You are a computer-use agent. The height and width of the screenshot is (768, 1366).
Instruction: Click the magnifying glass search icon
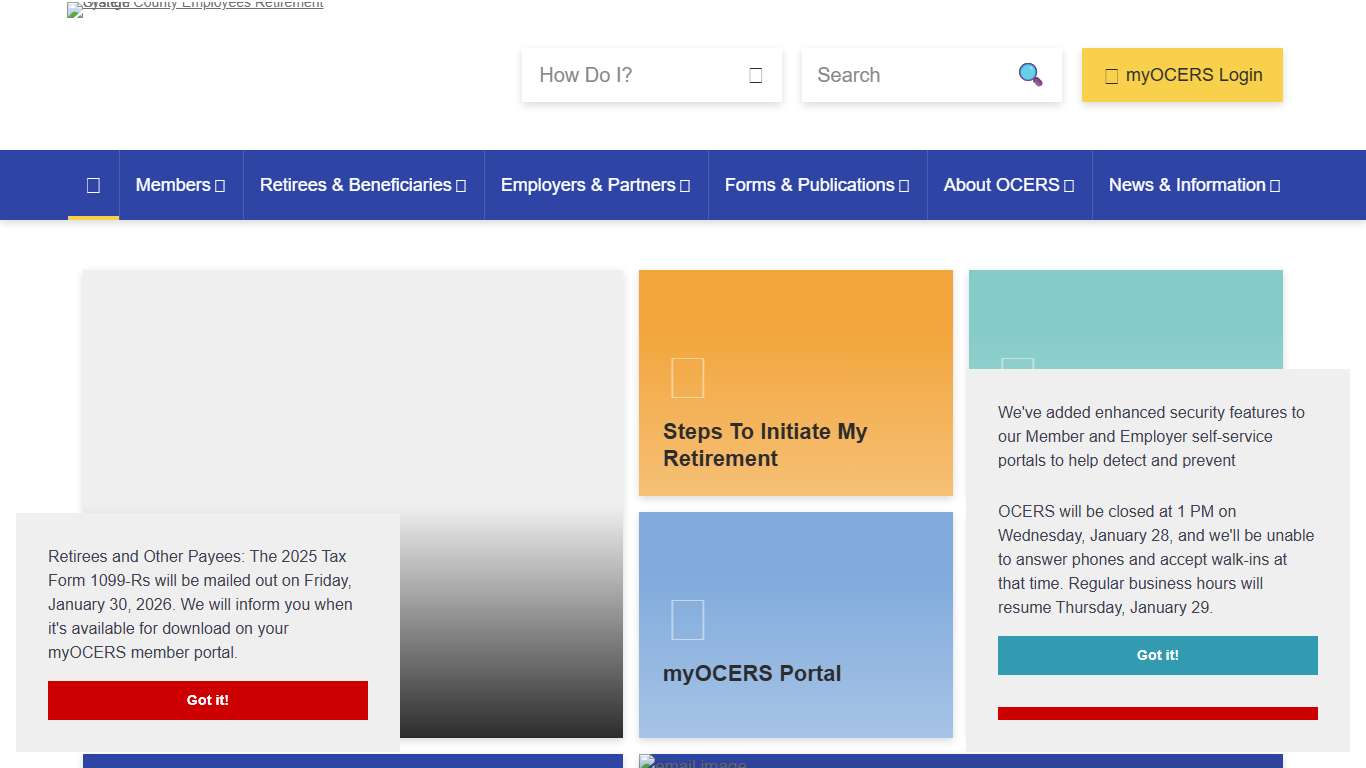(1030, 75)
